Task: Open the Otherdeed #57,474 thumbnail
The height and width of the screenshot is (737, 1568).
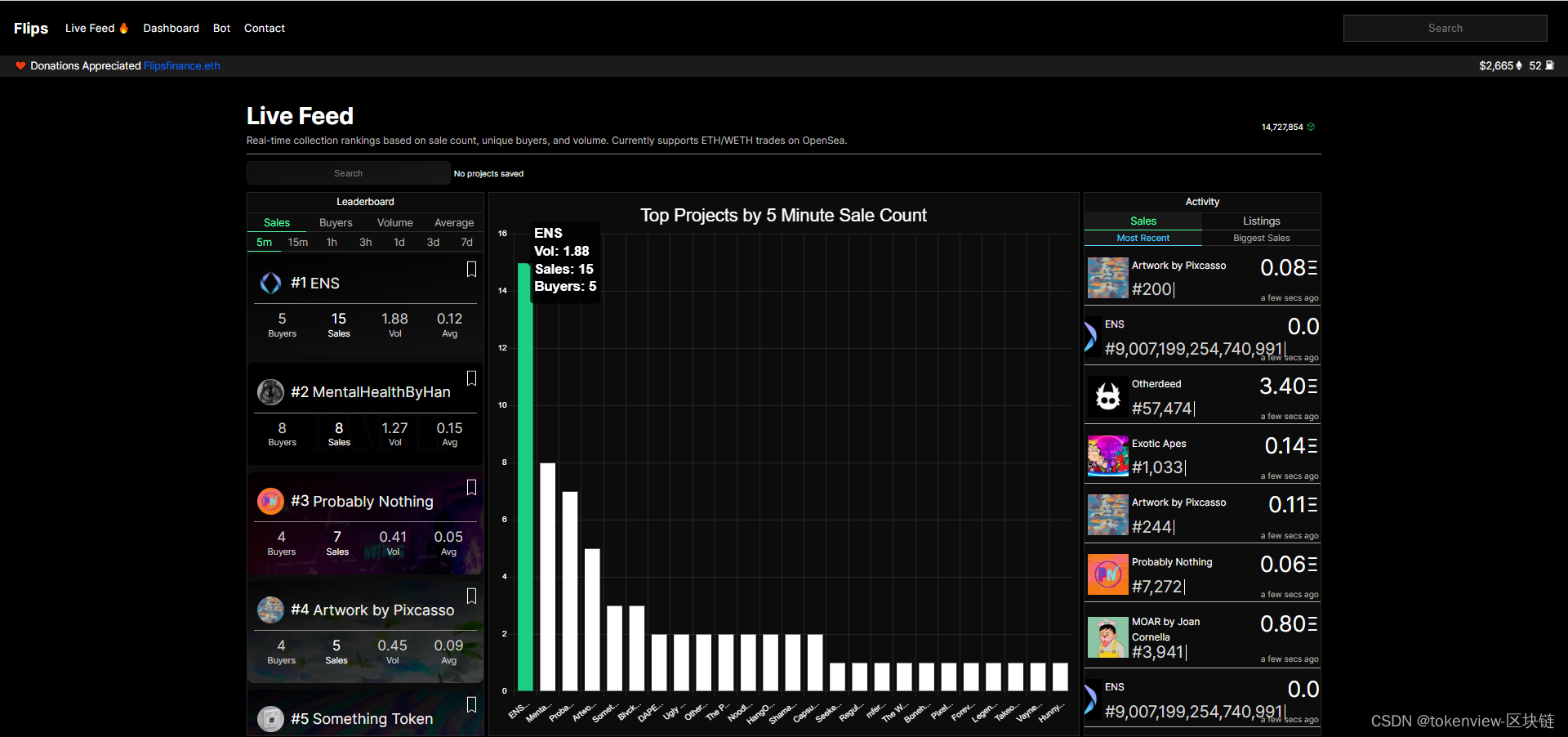Action: point(1108,397)
